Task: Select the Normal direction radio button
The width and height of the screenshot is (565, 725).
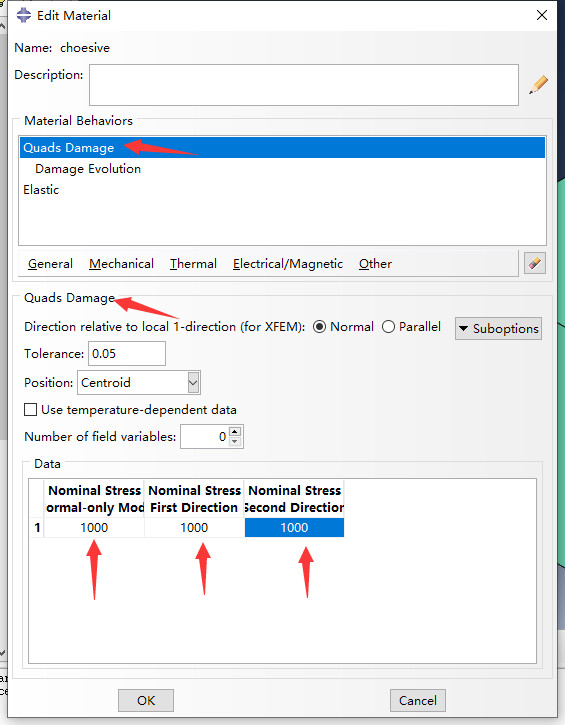Action: tap(319, 327)
